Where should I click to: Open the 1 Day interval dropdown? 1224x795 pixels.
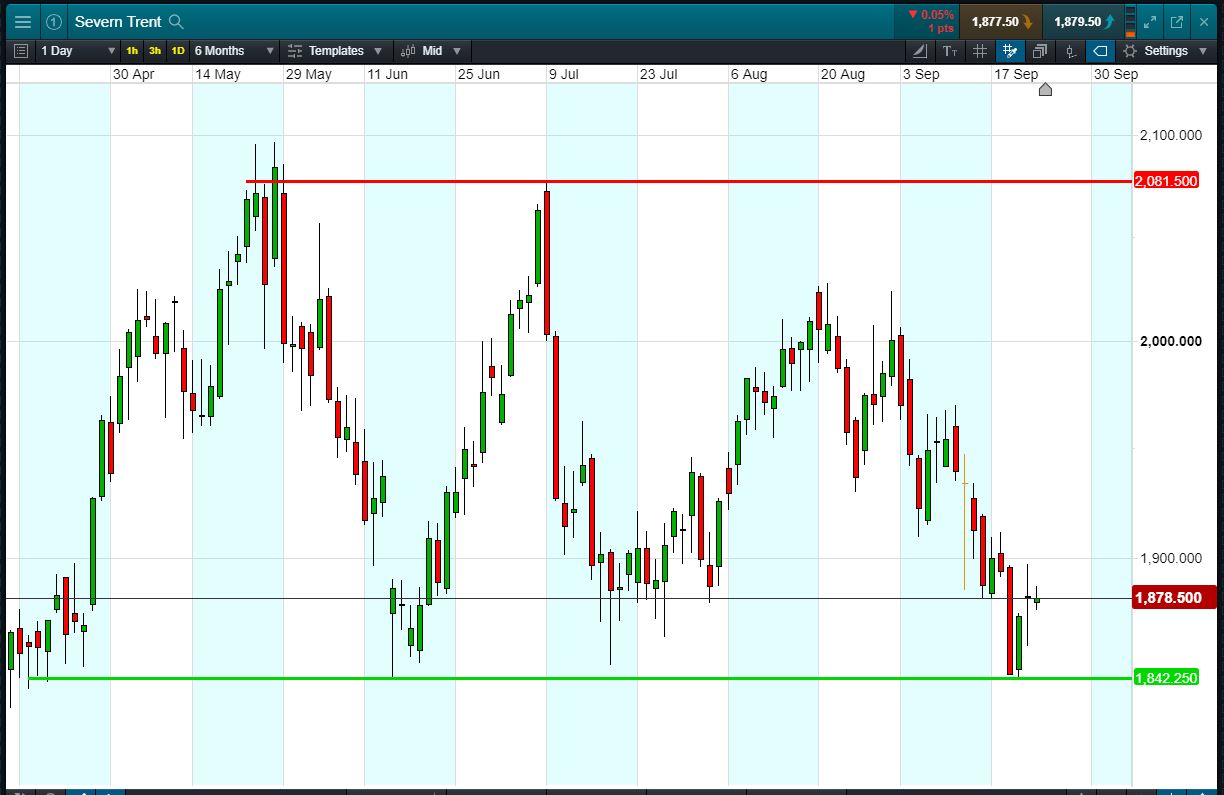[x=78, y=51]
